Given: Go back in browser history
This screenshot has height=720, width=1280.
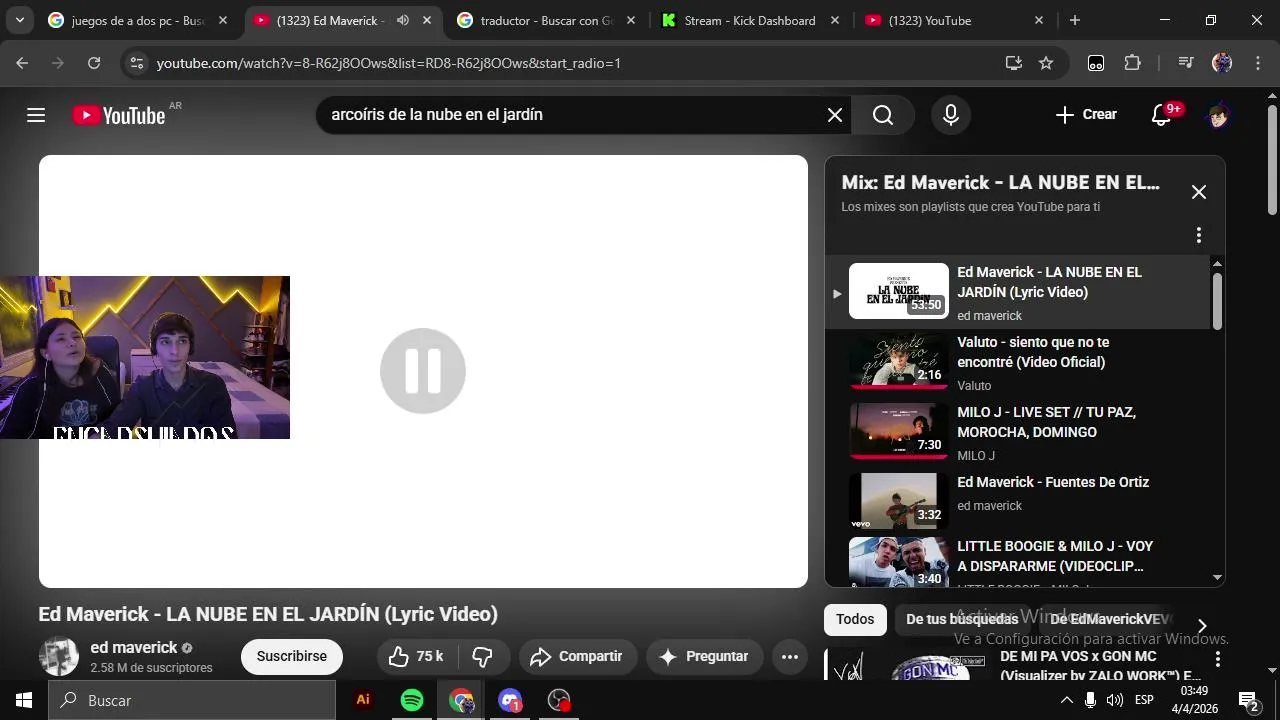Looking at the screenshot, I should pyautogui.click(x=22, y=63).
